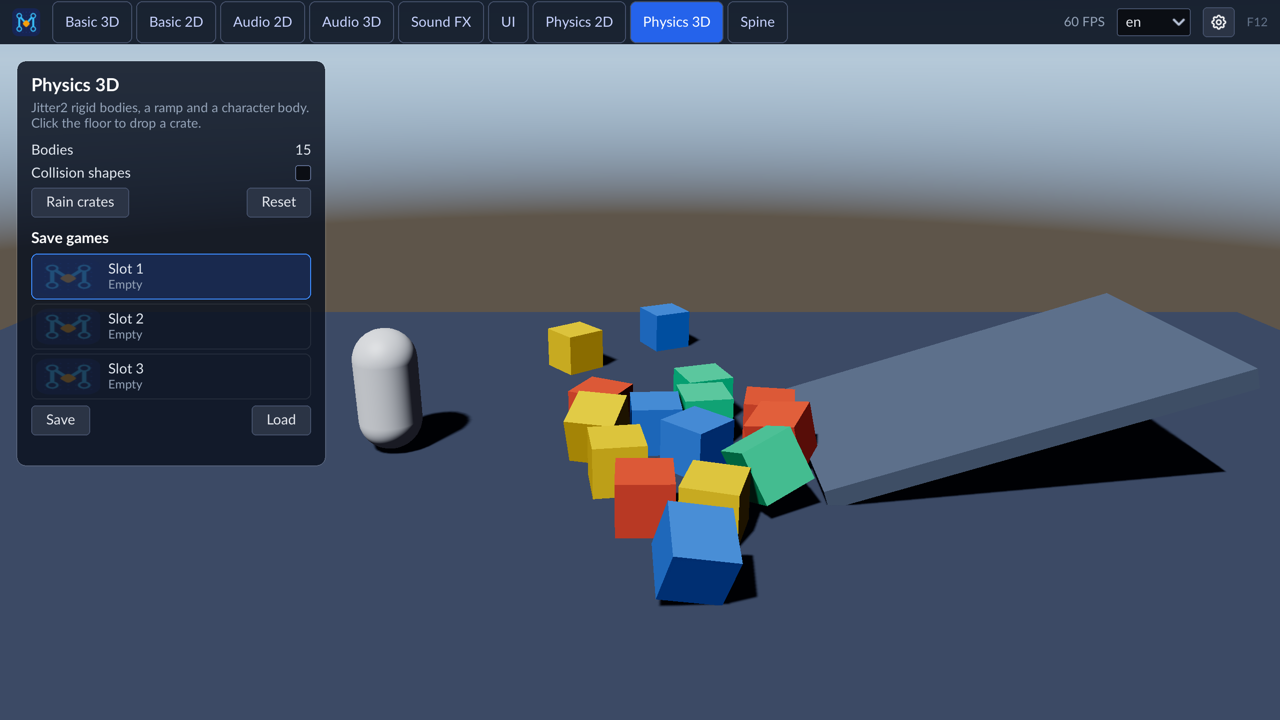Click the white capsule character body
The height and width of the screenshot is (720, 1280).
[385, 386]
